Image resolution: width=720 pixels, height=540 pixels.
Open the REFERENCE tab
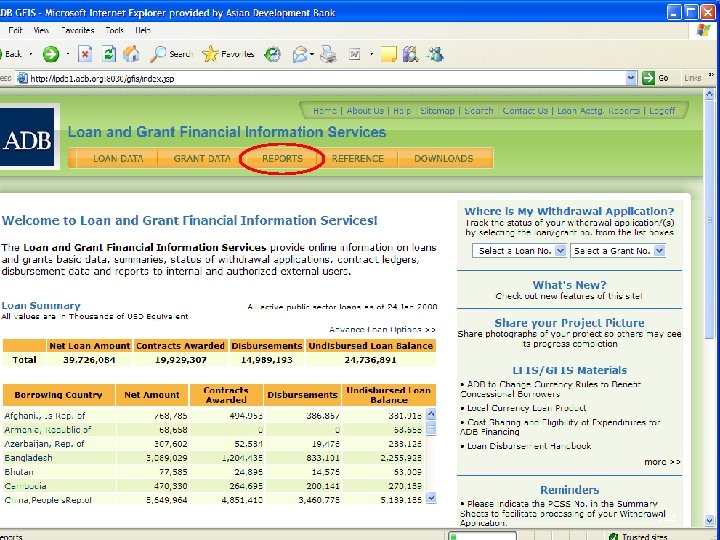(x=358, y=158)
